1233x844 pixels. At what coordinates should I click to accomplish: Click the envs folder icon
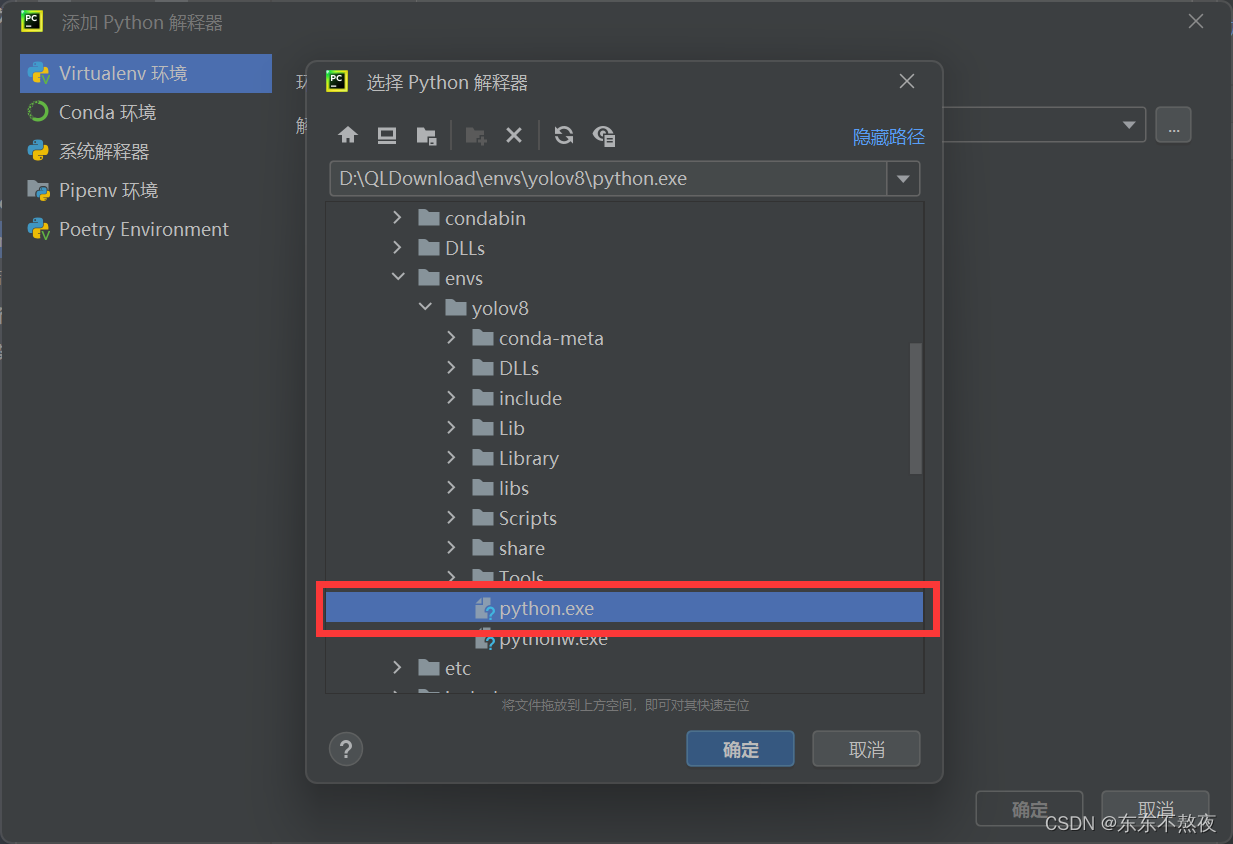[x=429, y=278]
